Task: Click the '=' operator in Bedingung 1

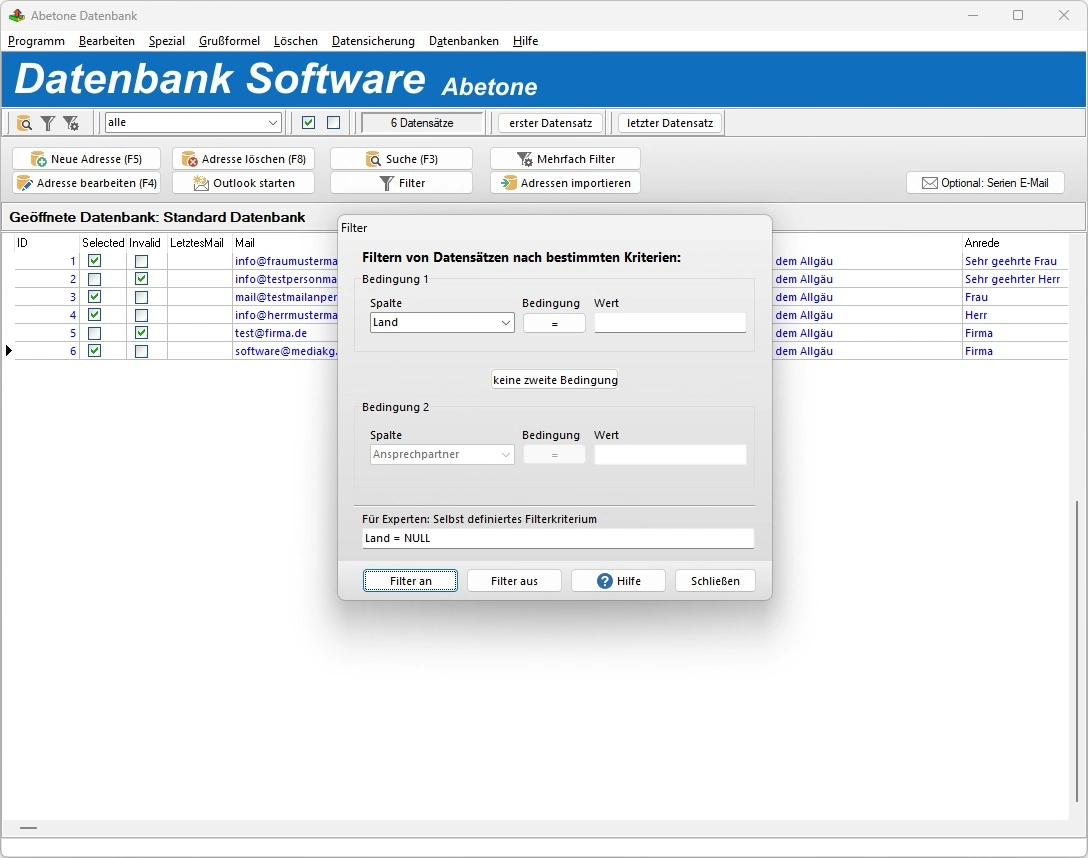Action: pos(554,323)
